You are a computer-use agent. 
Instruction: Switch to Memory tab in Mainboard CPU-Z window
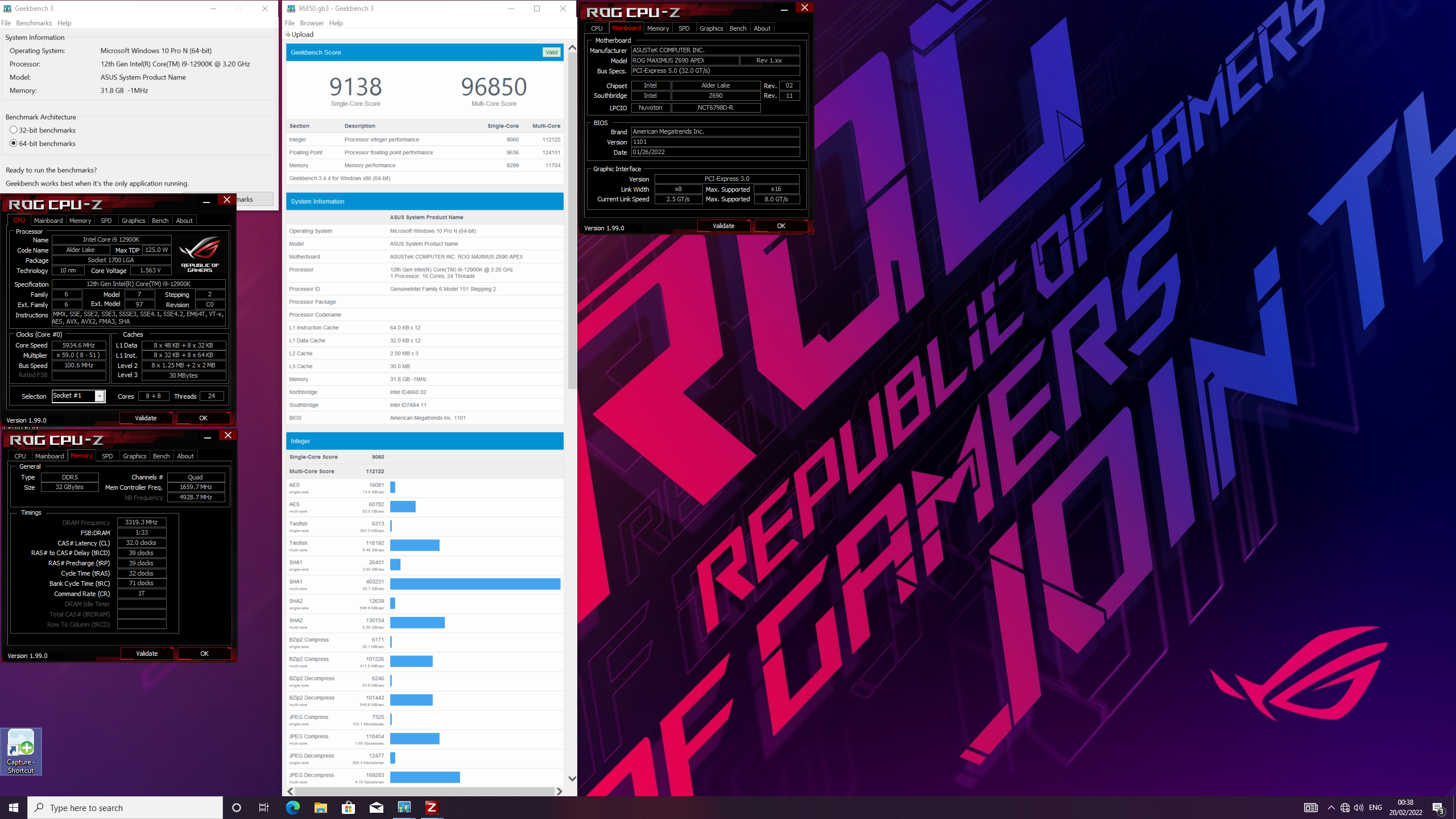(x=658, y=28)
